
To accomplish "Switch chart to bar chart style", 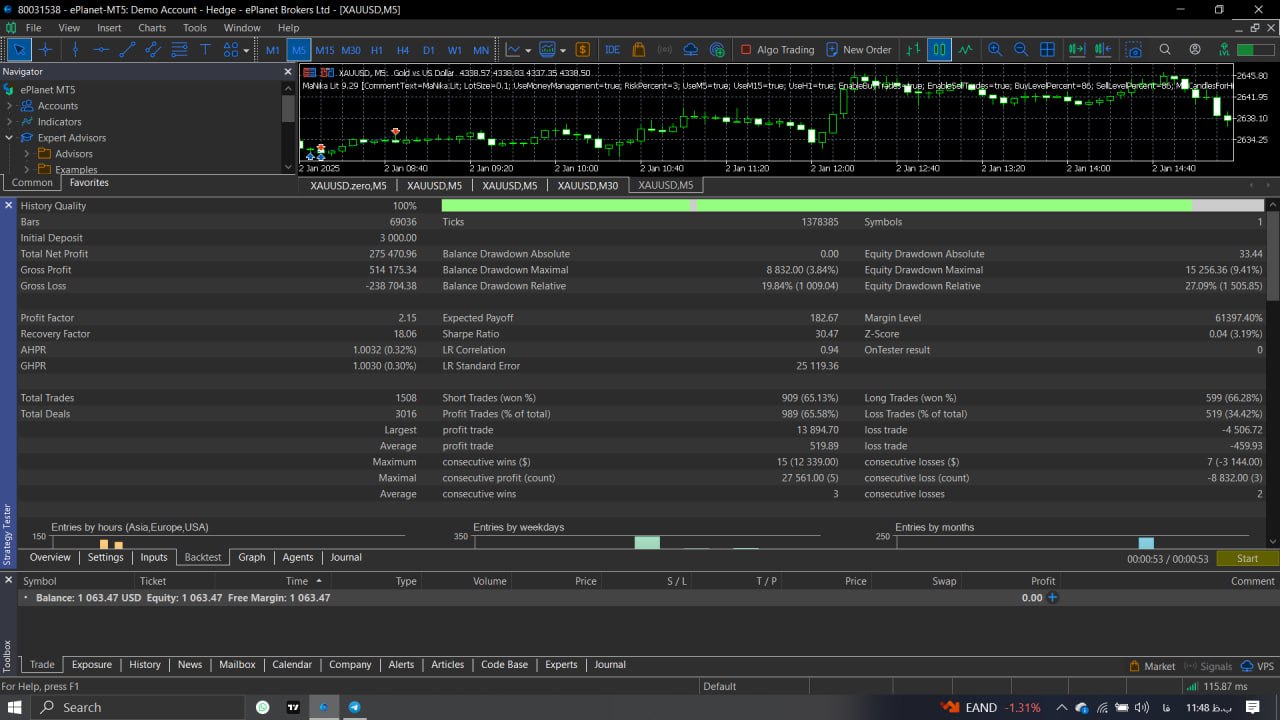I will pos(913,49).
